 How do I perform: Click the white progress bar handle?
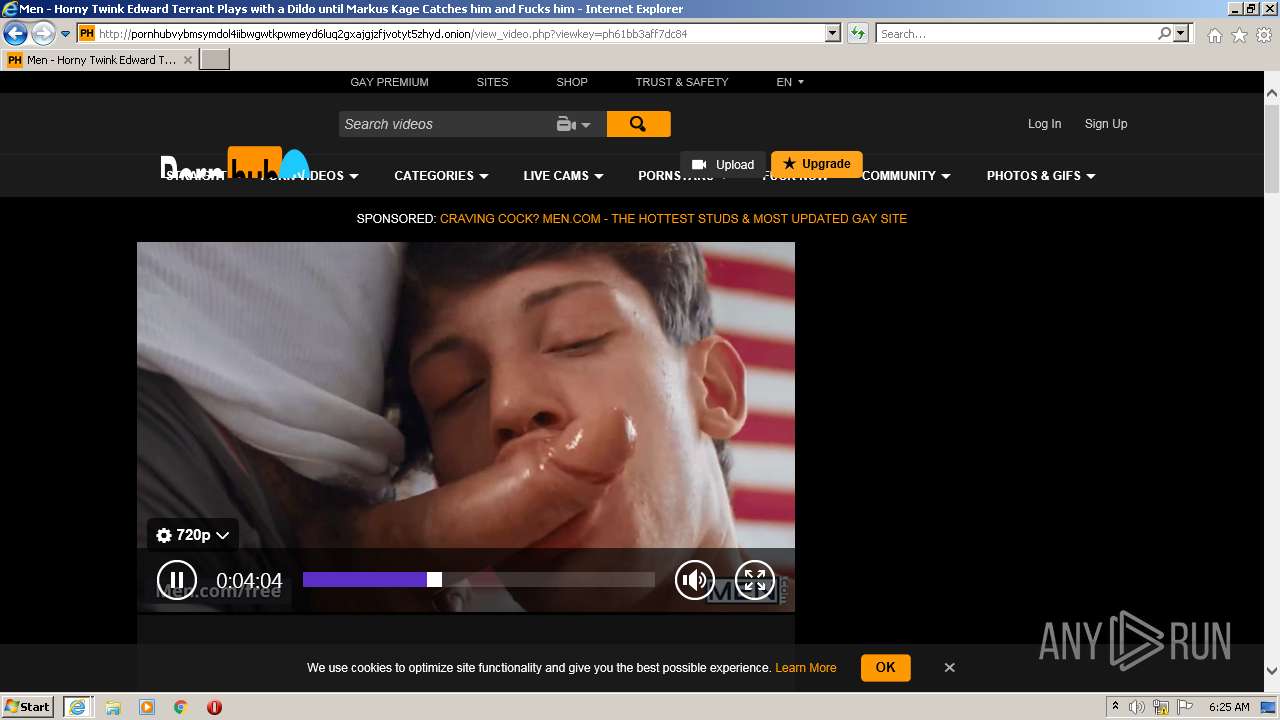(x=434, y=580)
